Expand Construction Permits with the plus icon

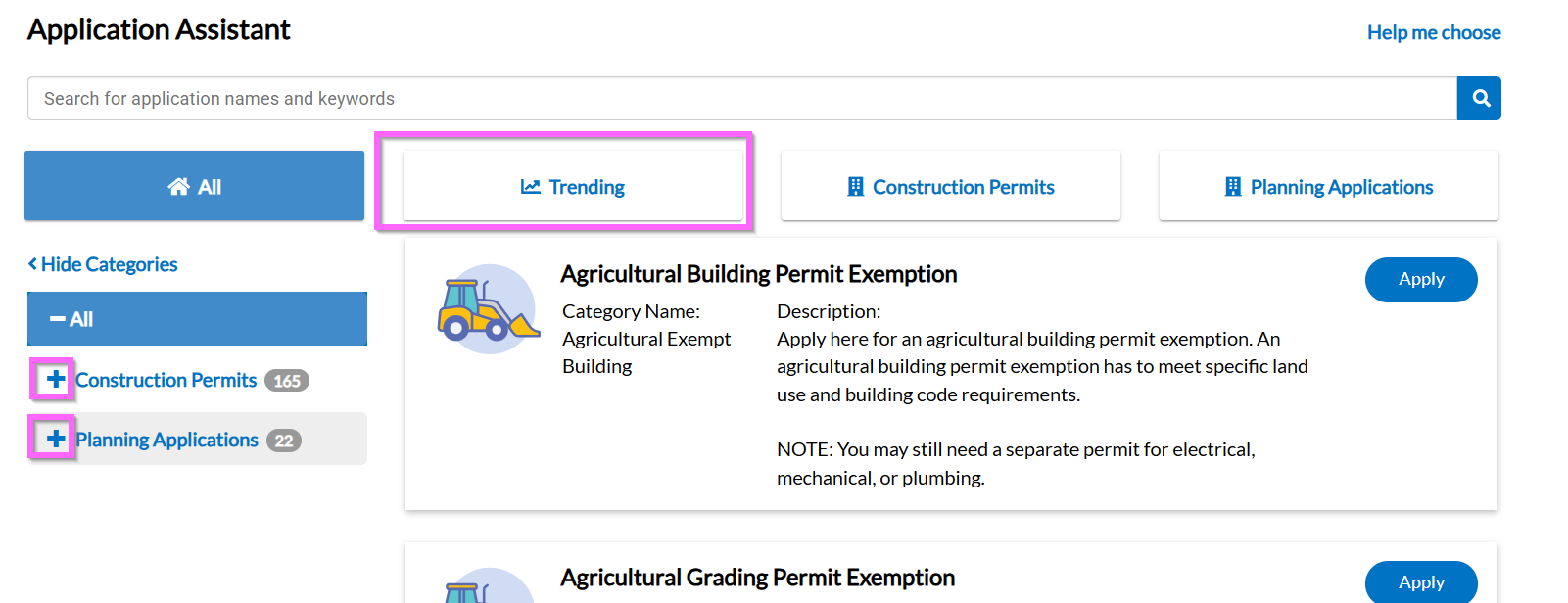coord(55,379)
